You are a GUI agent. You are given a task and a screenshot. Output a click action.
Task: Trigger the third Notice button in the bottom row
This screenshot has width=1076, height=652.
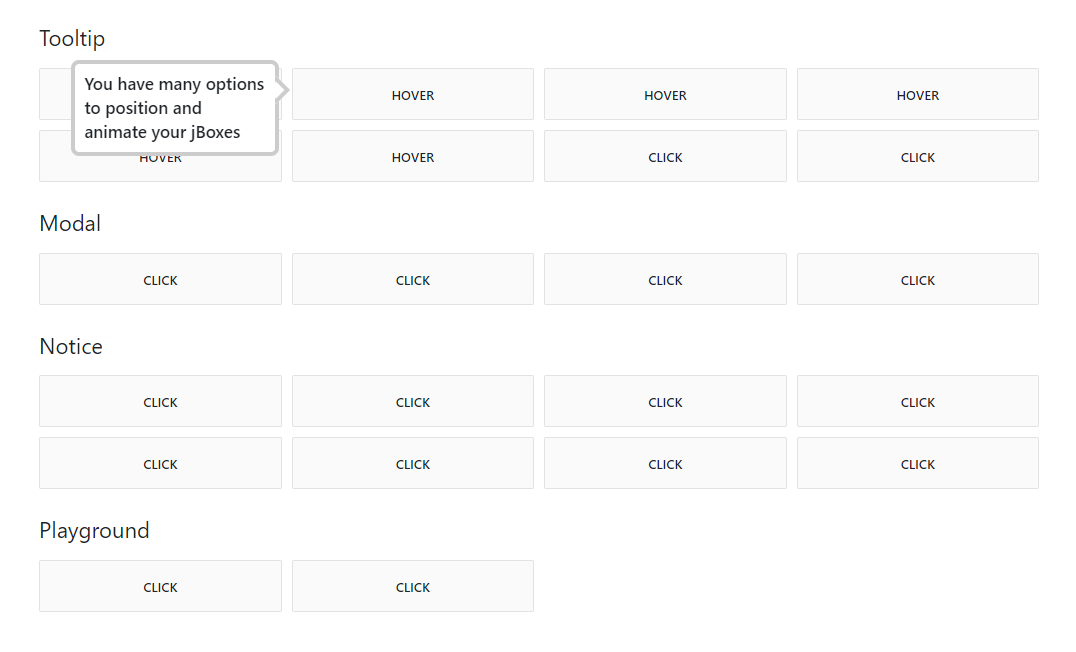tap(665, 463)
